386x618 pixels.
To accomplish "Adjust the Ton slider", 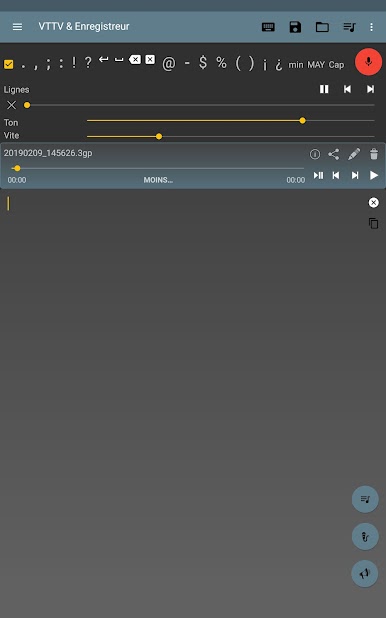I will 230,121.
